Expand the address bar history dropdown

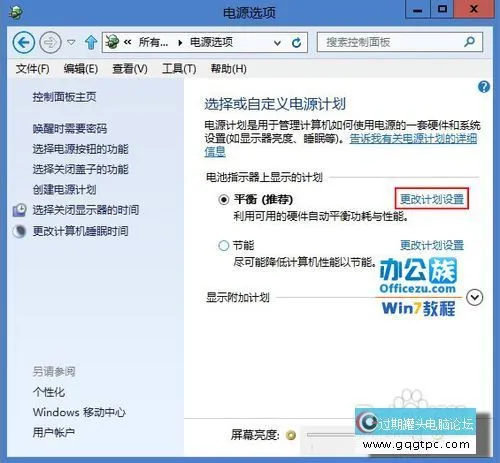pos(277,43)
